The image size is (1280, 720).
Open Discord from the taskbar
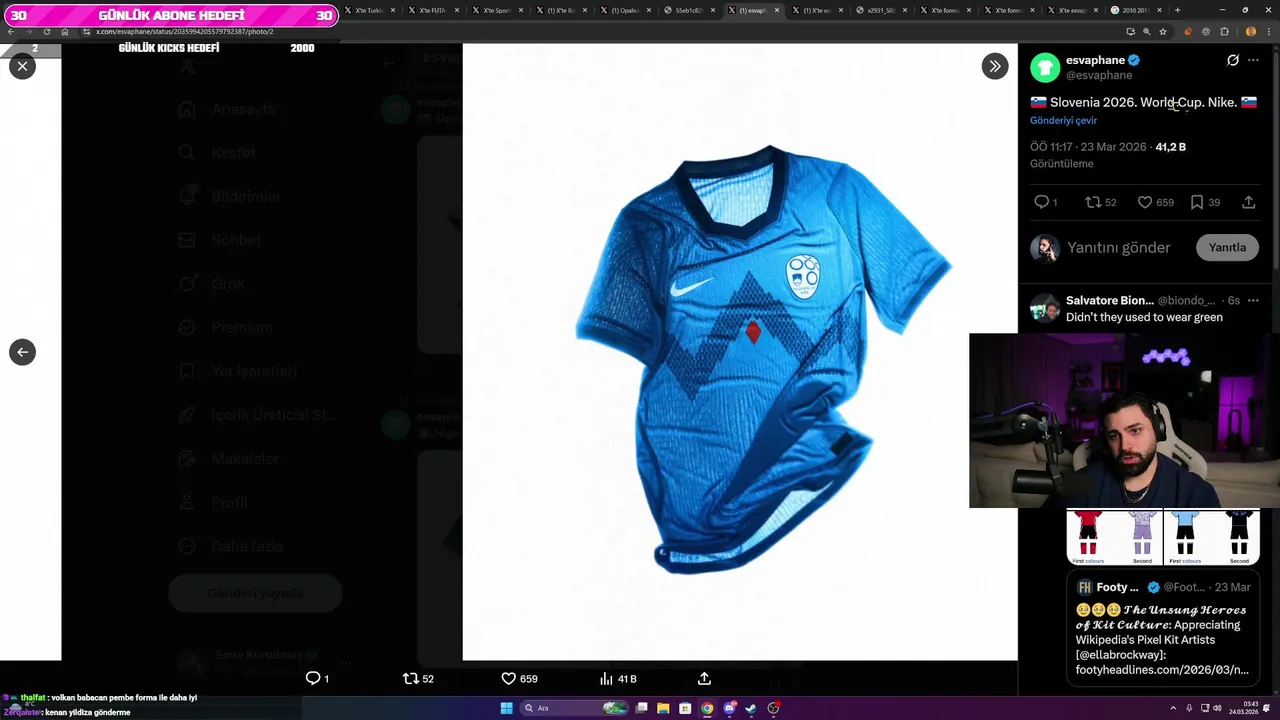(x=730, y=708)
